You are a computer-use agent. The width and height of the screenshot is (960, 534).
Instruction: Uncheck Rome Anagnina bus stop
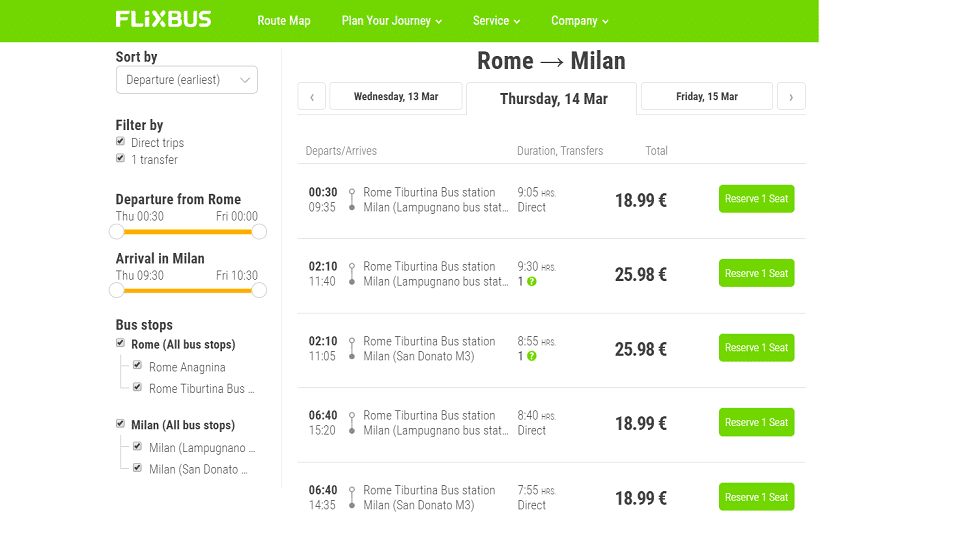coord(137,365)
